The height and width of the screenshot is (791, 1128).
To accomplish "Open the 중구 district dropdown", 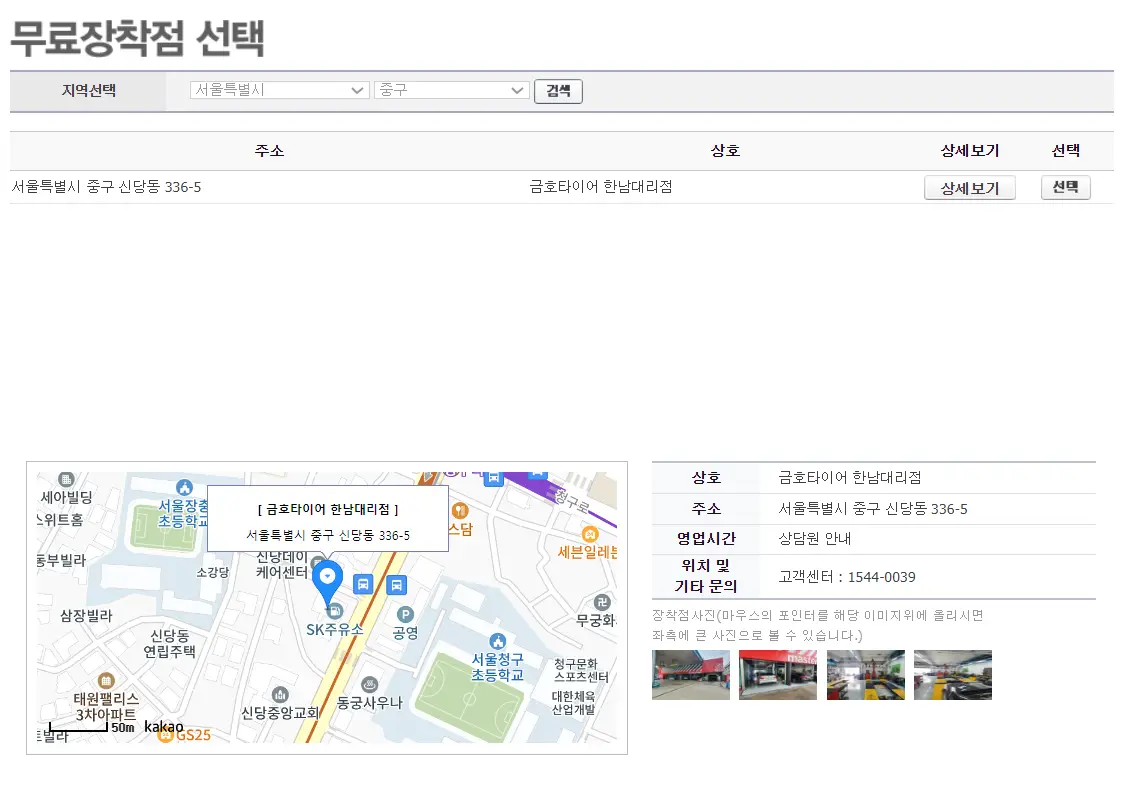I will (451, 90).
